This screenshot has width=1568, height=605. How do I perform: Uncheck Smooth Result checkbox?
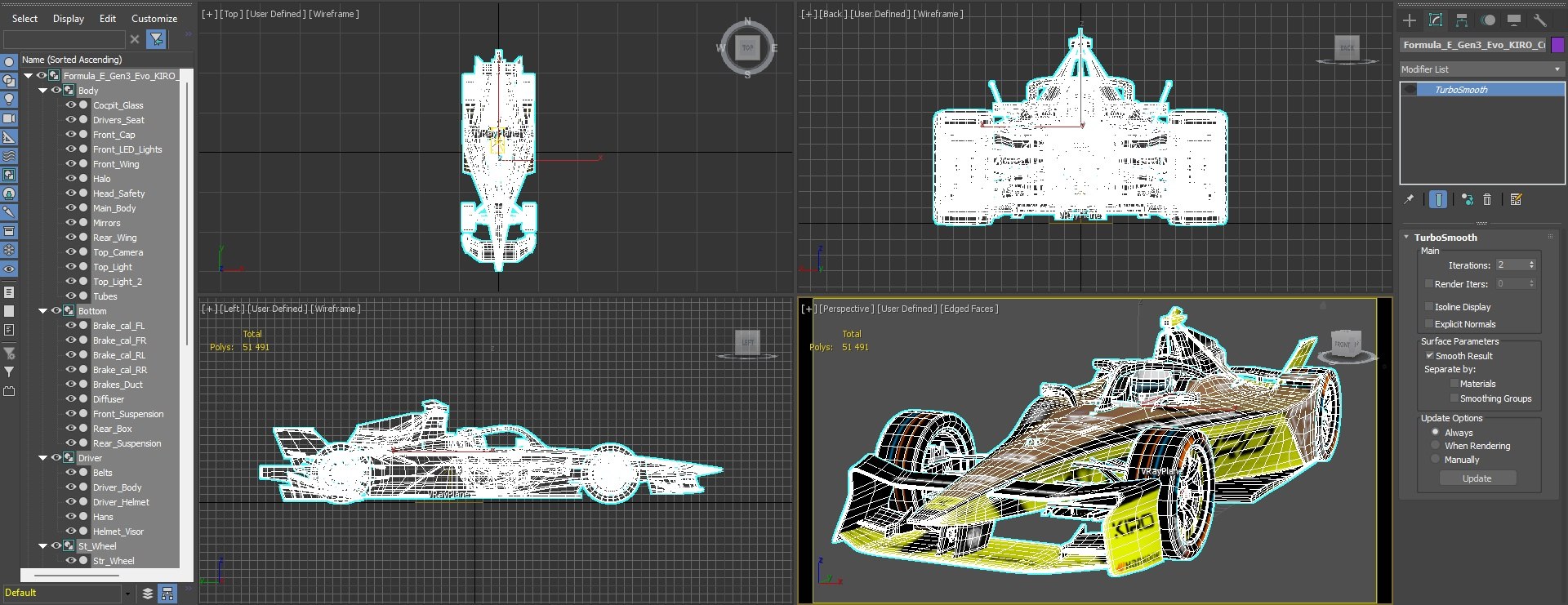[x=1429, y=356]
